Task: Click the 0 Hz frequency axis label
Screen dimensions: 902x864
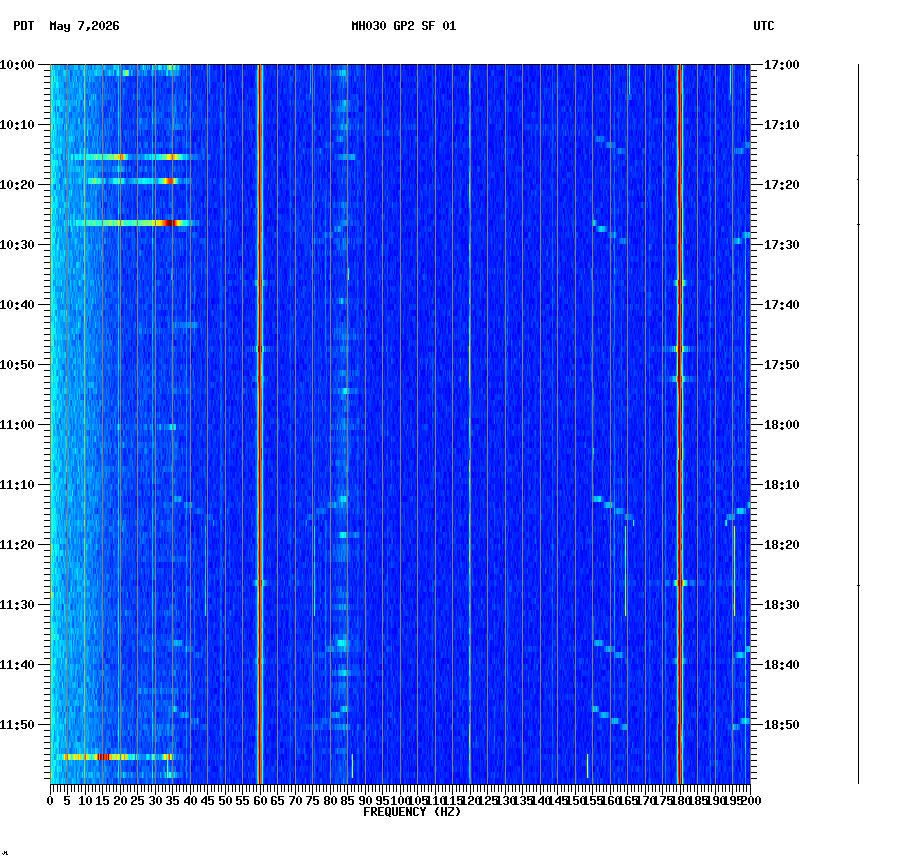Action: (51, 801)
